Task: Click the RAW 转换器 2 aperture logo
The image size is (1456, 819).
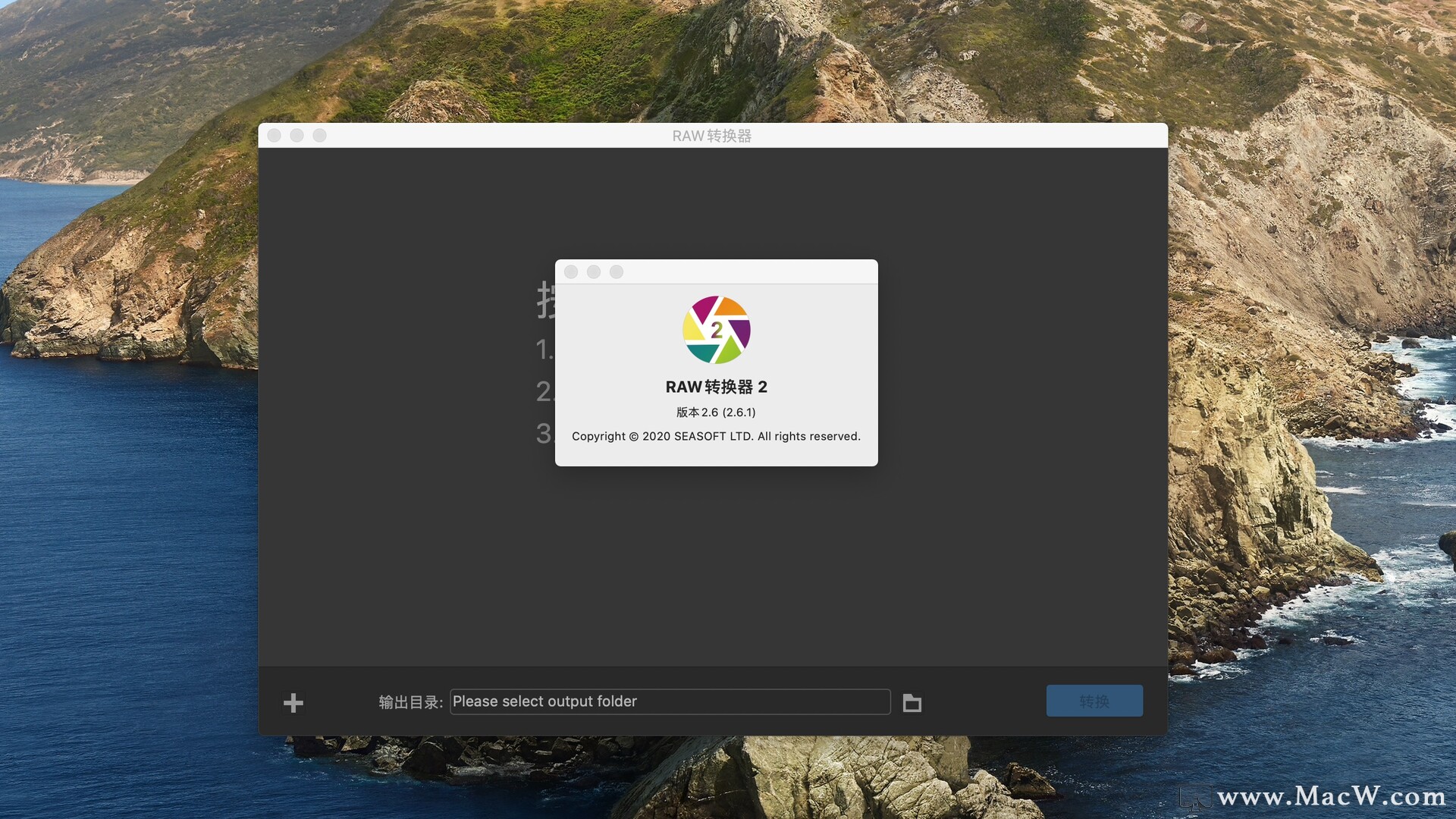Action: [717, 330]
